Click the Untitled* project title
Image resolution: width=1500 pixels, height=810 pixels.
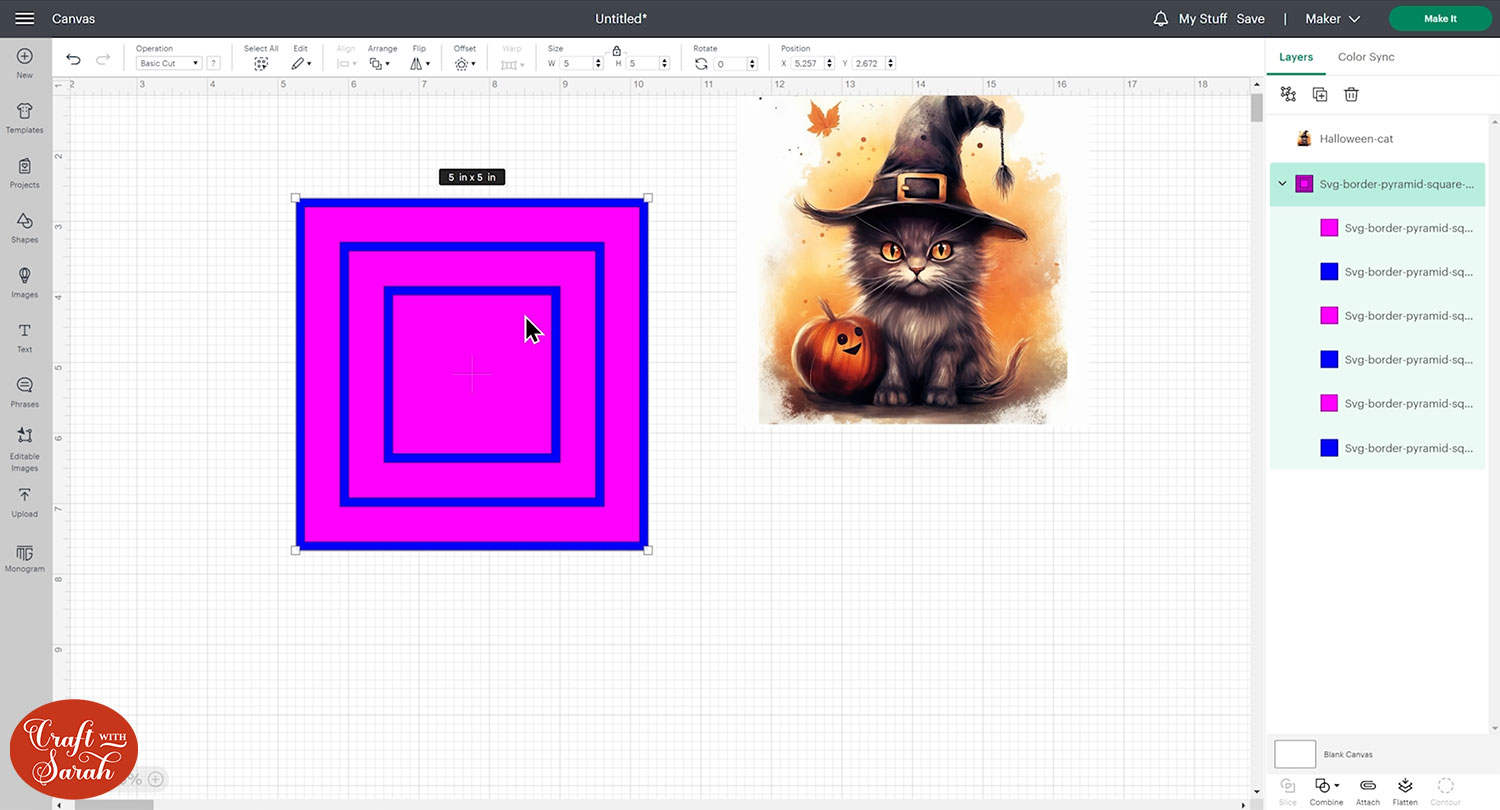click(621, 19)
